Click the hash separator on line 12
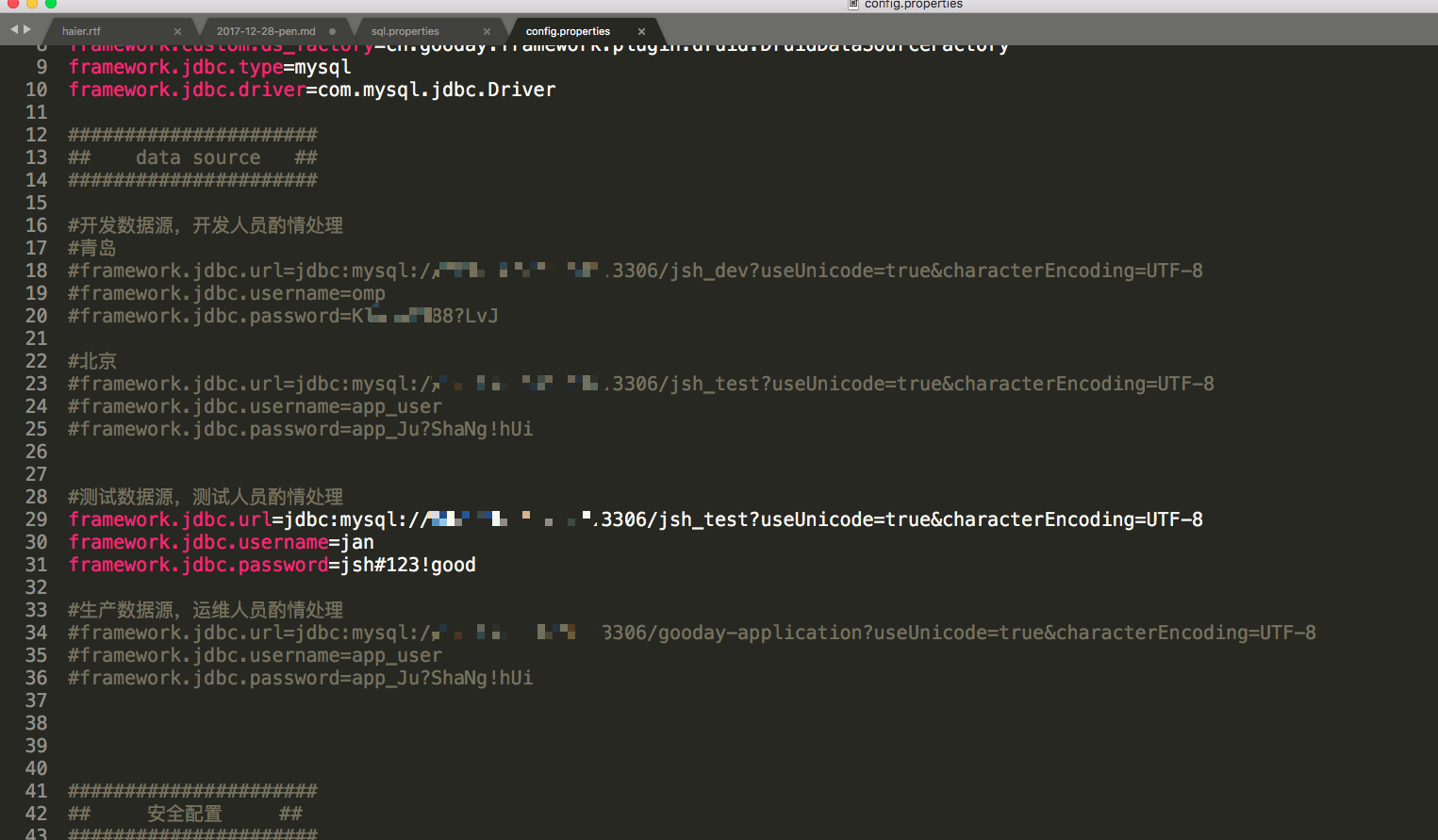This screenshot has width=1438, height=840. coord(192,135)
